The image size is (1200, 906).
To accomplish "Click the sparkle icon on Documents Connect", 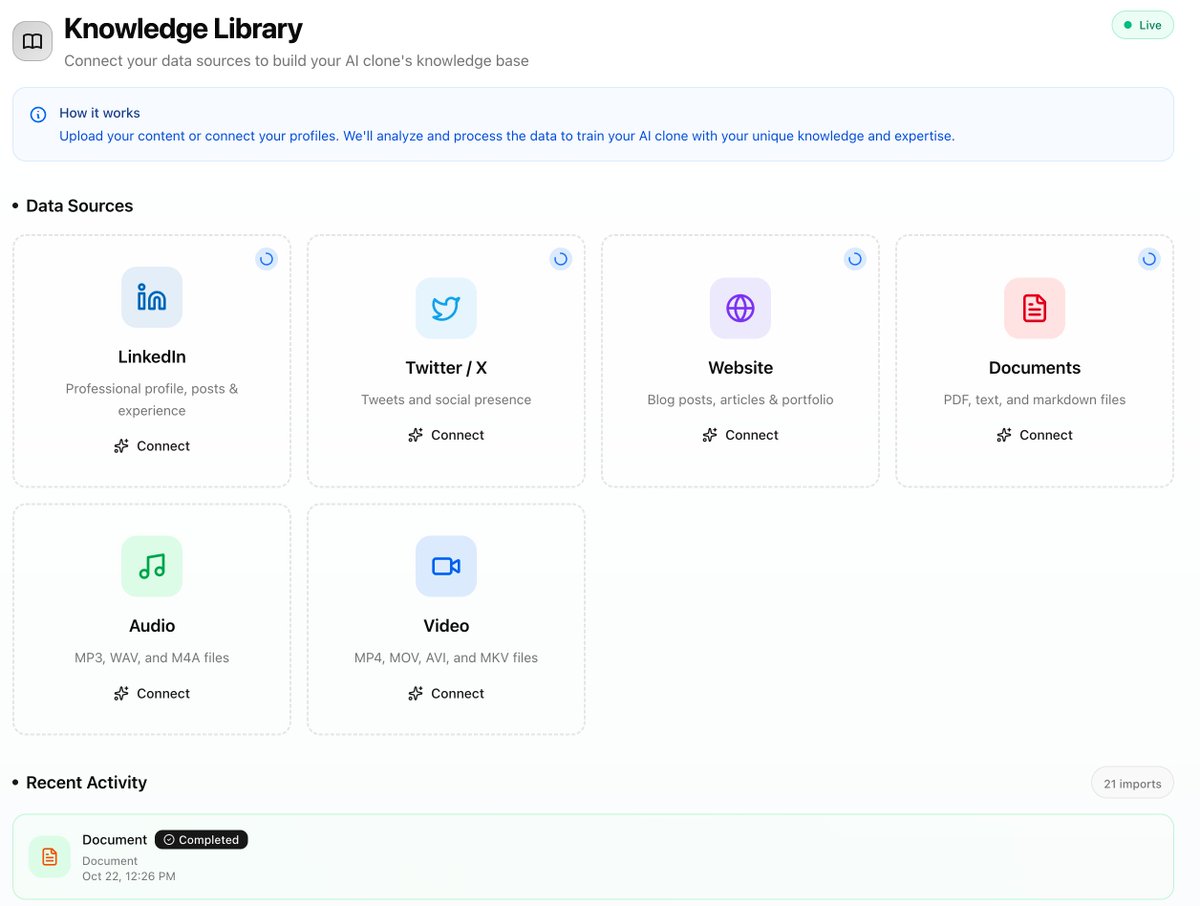I will (x=1003, y=435).
